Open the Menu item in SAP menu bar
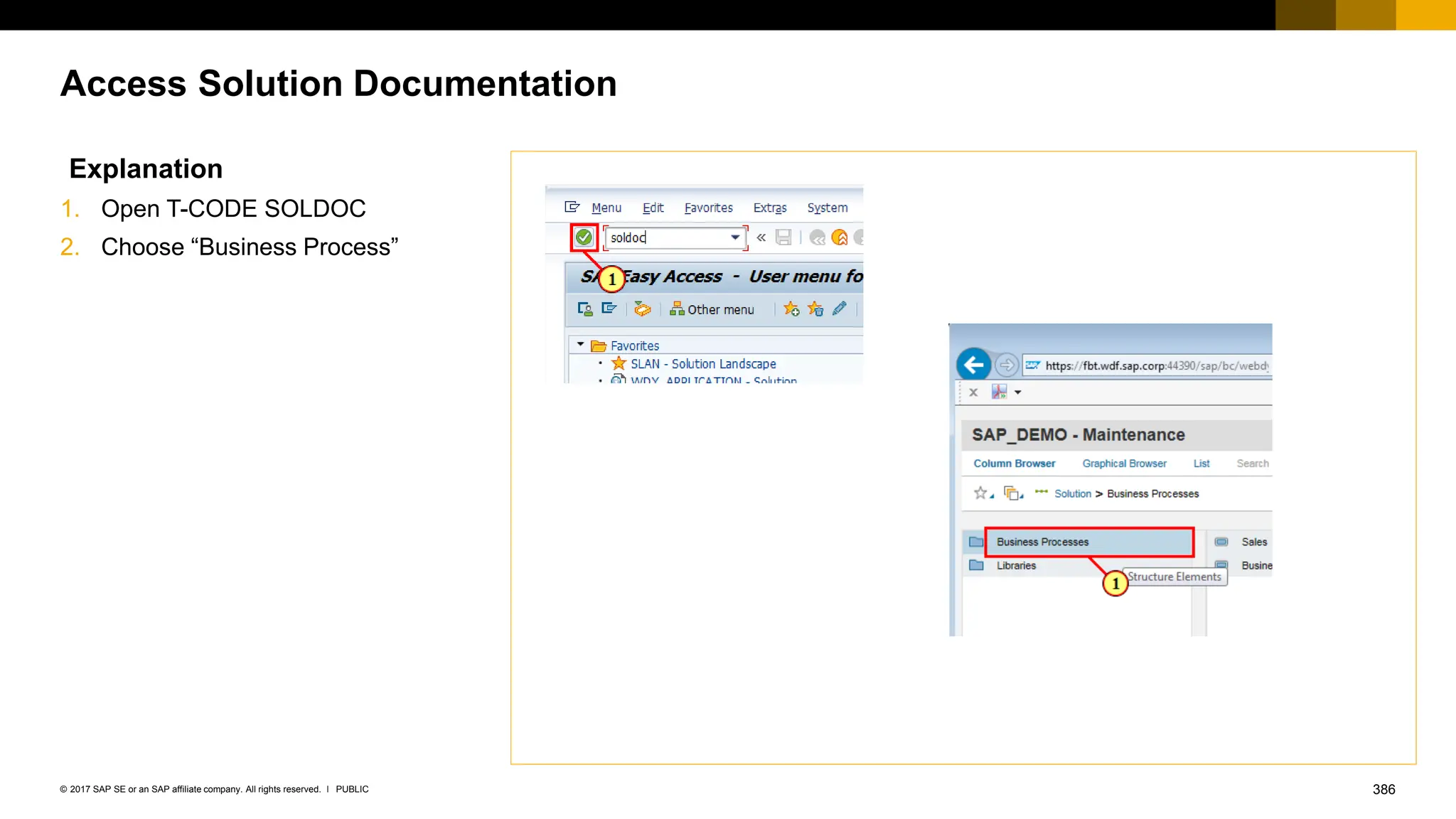1456x819 pixels. (x=606, y=208)
